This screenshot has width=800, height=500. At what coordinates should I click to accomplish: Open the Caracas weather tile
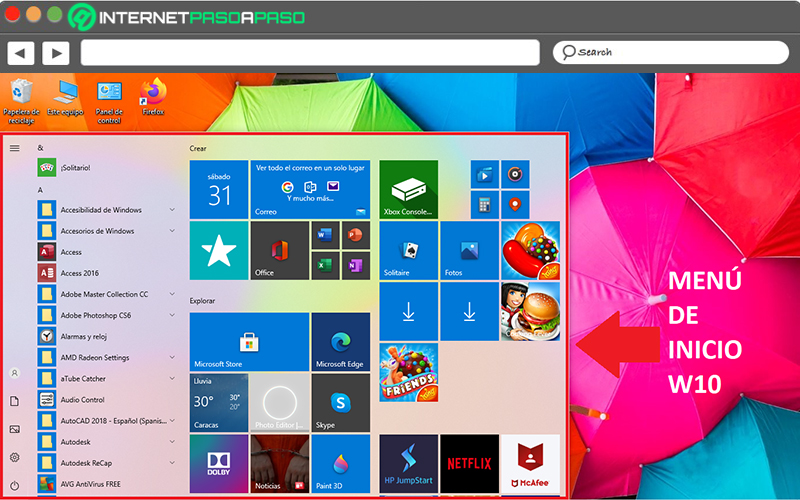219,403
